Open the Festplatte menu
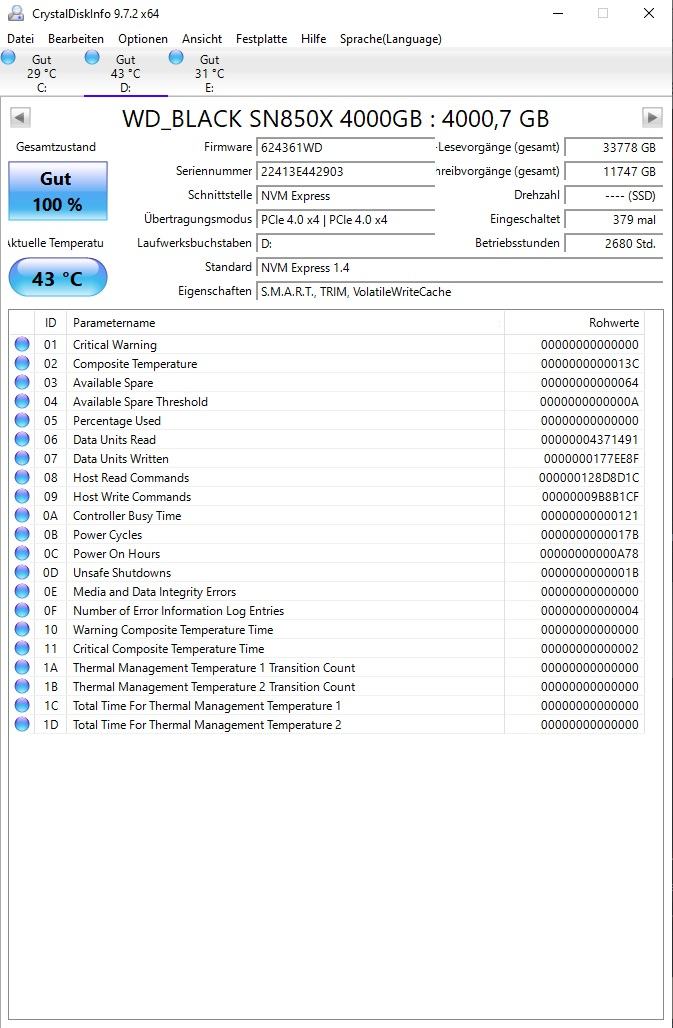Image resolution: width=673 pixels, height=1028 pixels. click(x=261, y=39)
